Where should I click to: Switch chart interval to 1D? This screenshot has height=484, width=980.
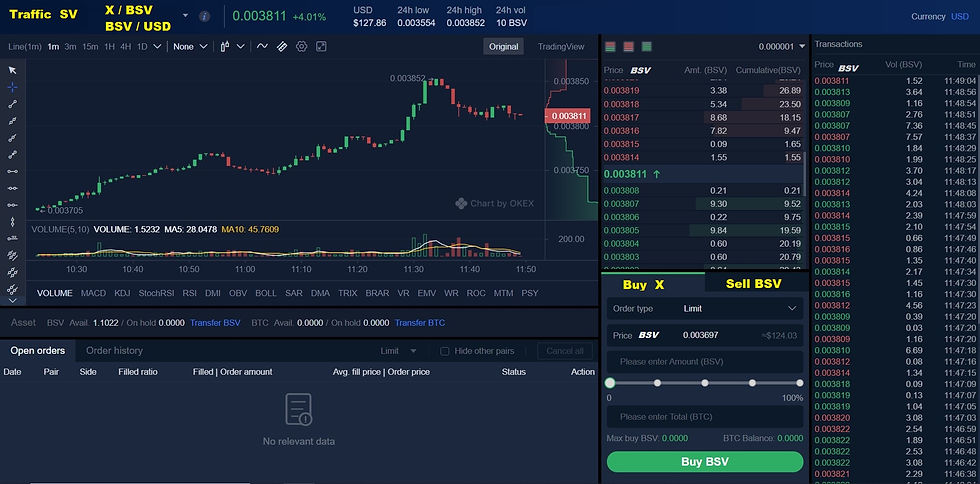(142, 46)
